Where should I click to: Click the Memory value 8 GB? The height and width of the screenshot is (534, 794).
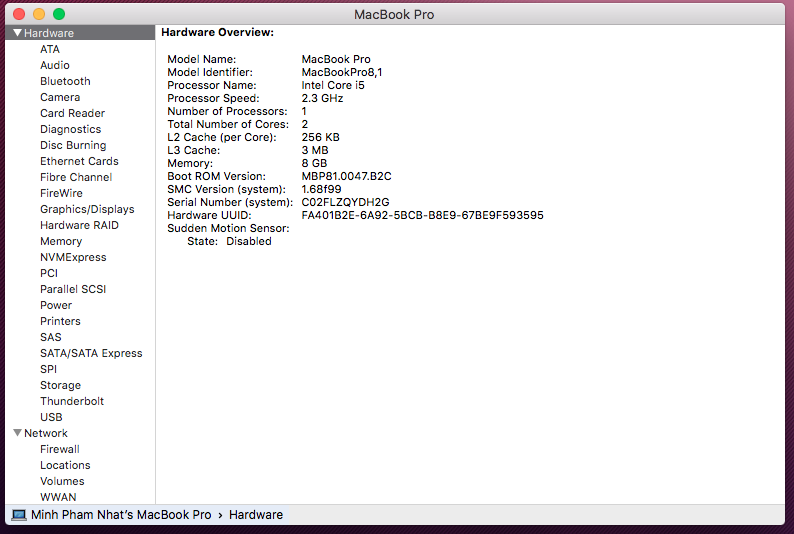click(x=314, y=163)
